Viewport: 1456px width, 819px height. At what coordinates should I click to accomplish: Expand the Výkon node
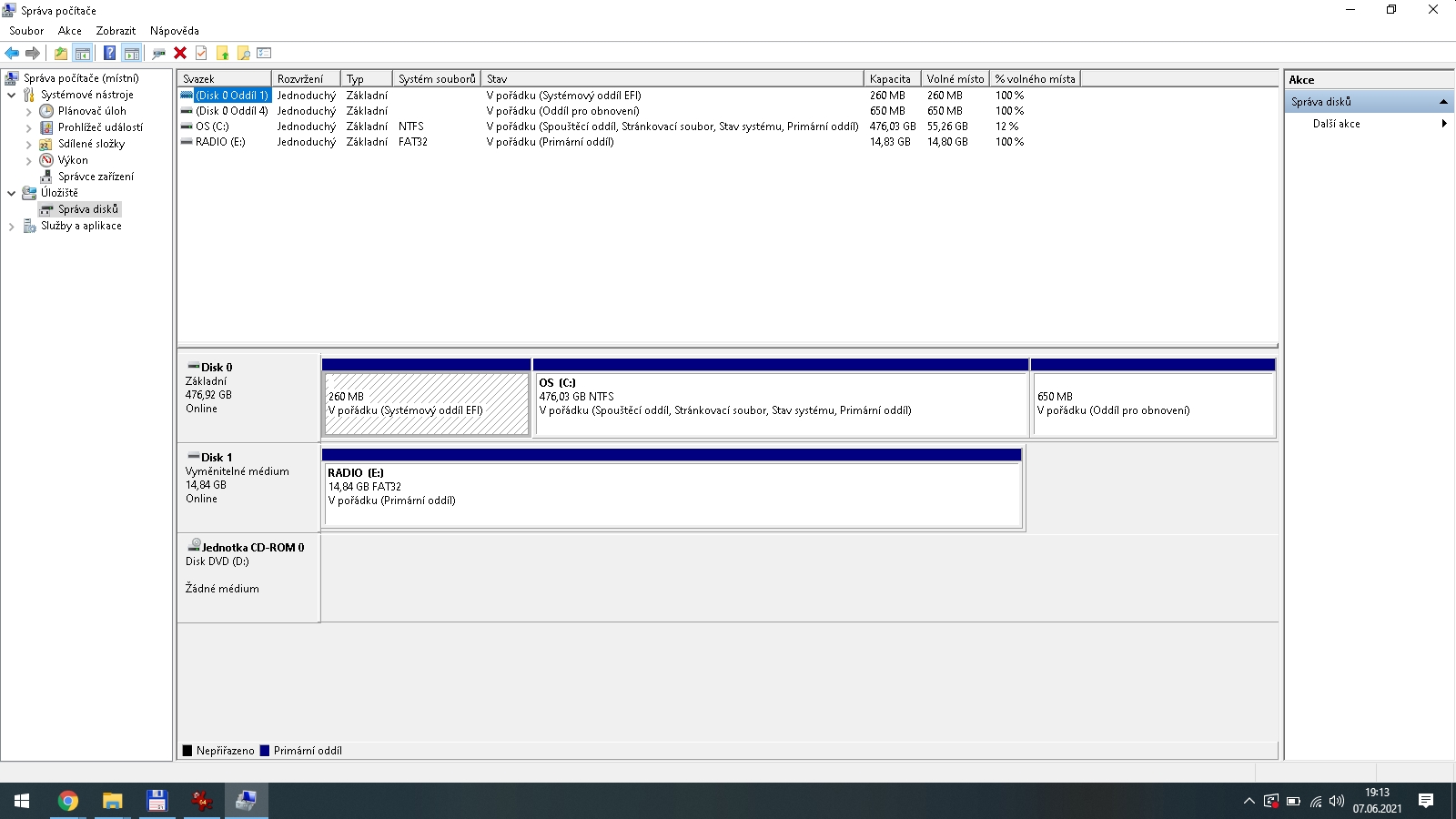pos(28,160)
